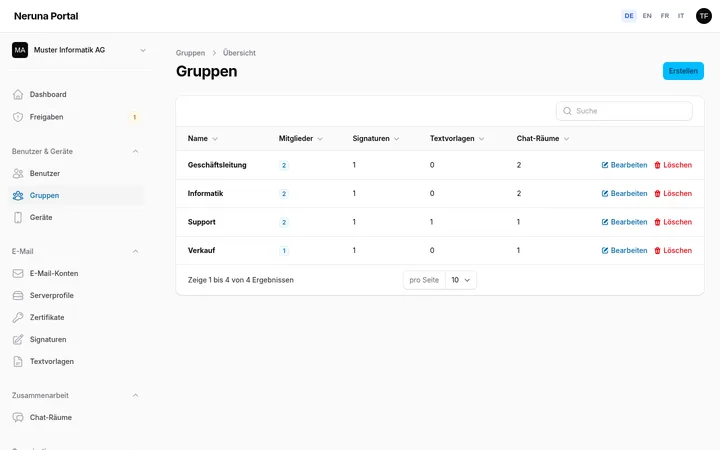Click the Geräte phone icon
The width and height of the screenshot is (720, 450).
click(18, 218)
